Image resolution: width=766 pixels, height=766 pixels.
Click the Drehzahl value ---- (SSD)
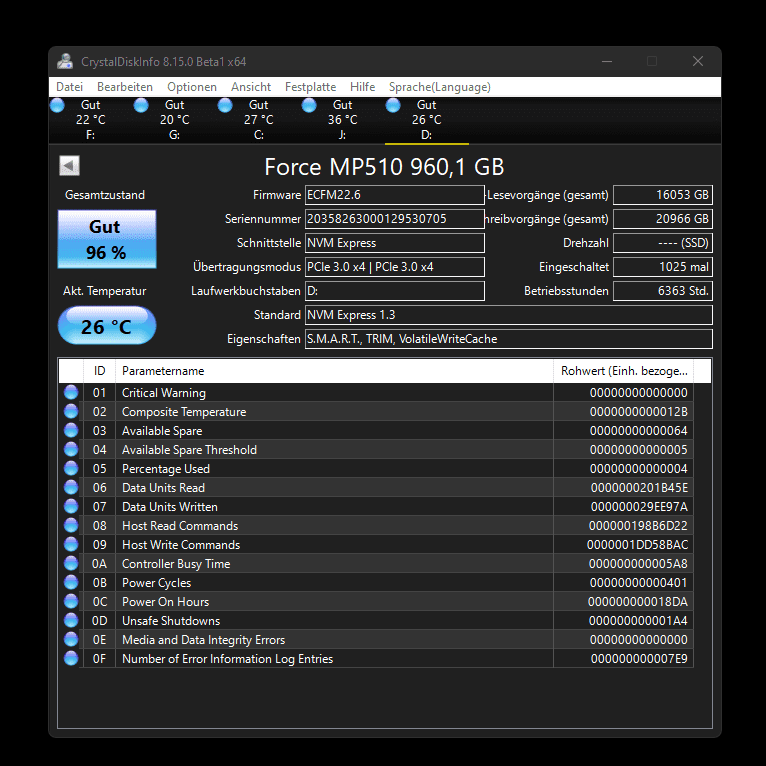pos(663,243)
